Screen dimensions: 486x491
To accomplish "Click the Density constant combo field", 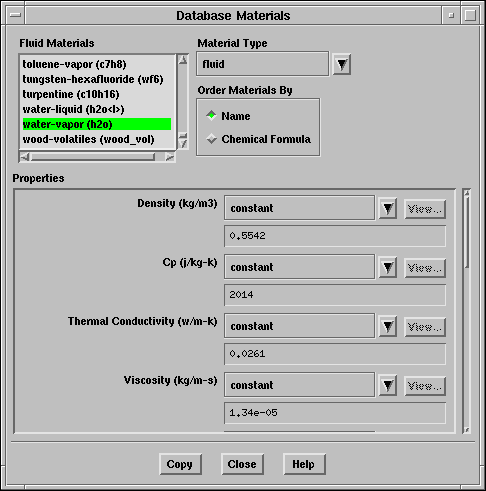I will pyautogui.click(x=299, y=208).
